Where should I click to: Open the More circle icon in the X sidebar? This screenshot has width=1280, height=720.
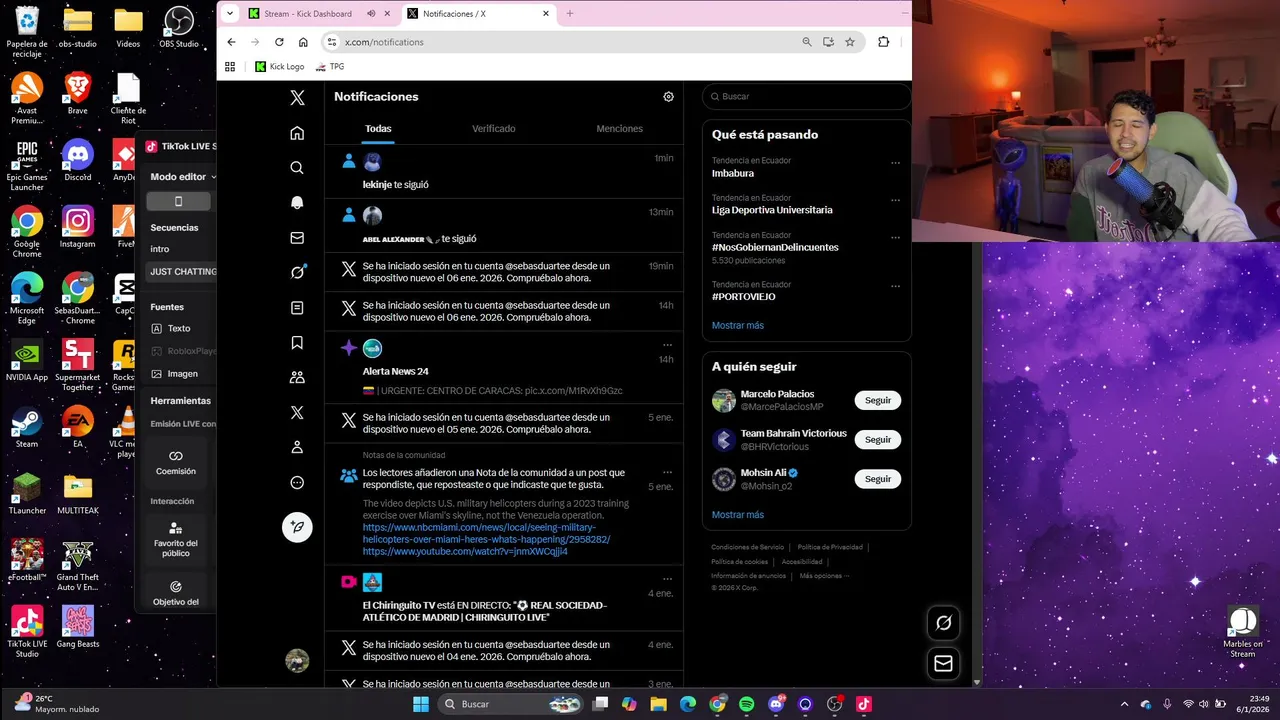tap(297, 482)
